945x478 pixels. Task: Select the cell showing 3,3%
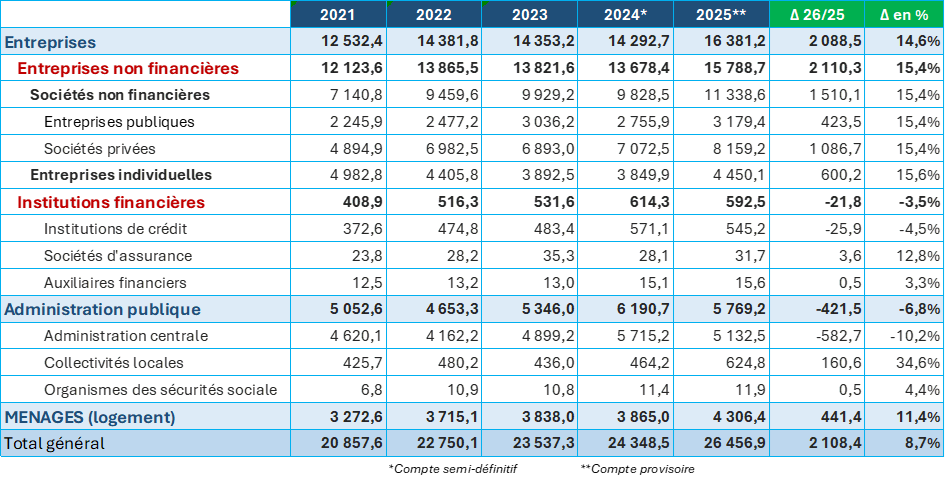[905, 282]
